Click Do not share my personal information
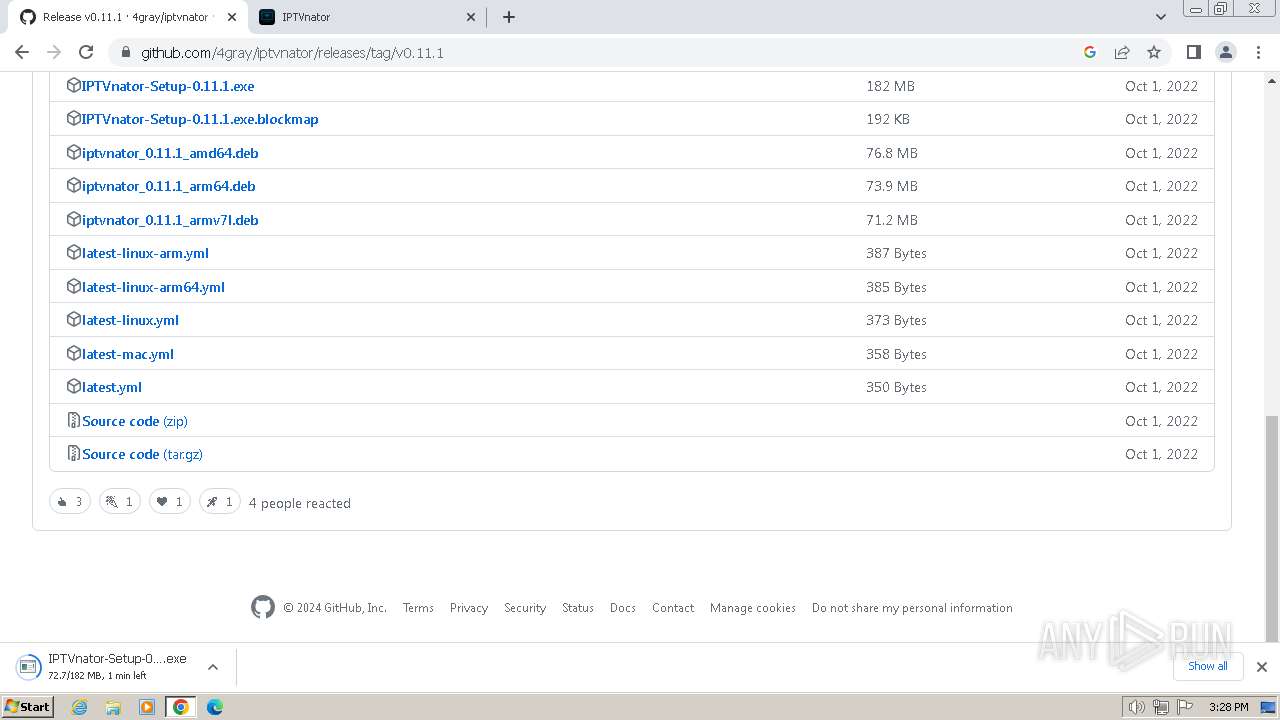The height and width of the screenshot is (720, 1280). click(912, 608)
